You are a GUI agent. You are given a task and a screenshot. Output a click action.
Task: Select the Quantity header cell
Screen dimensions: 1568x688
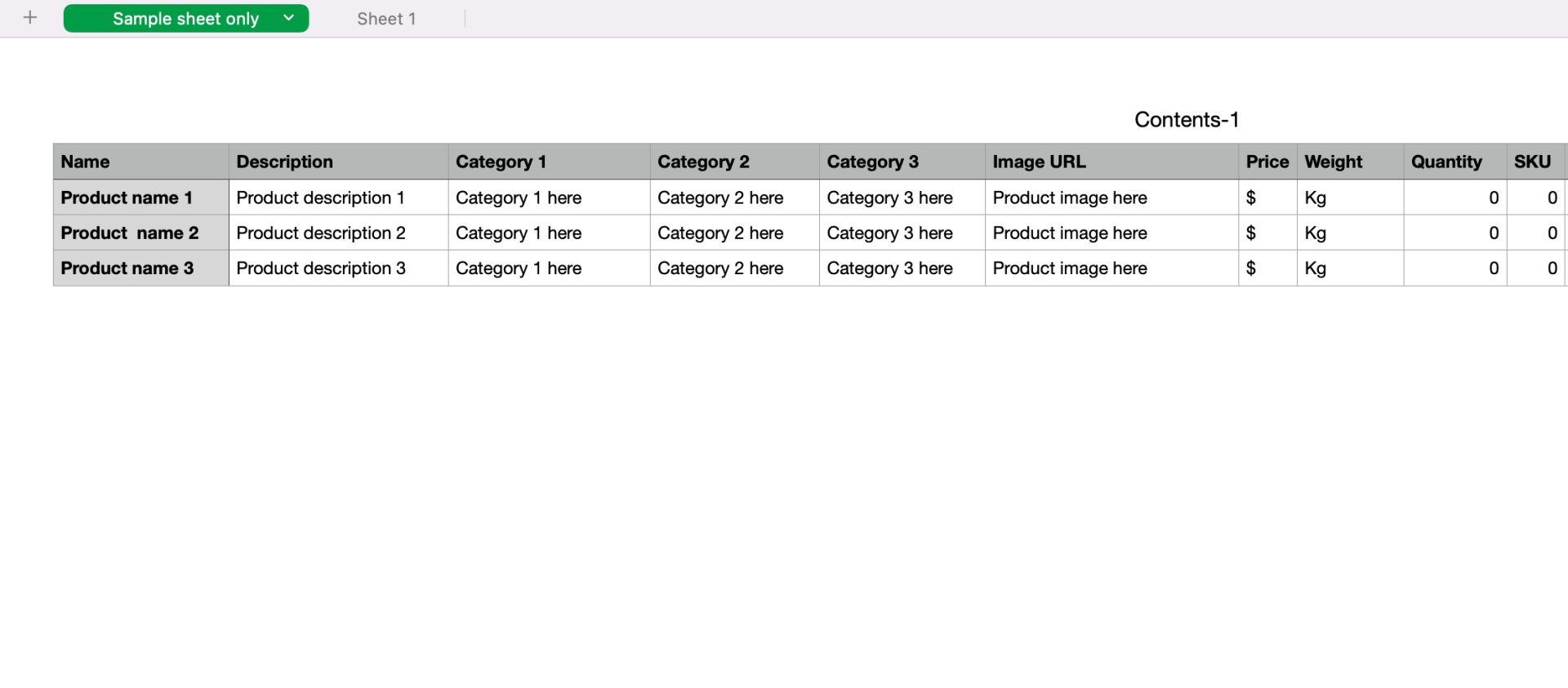pyautogui.click(x=1454, y=162)
